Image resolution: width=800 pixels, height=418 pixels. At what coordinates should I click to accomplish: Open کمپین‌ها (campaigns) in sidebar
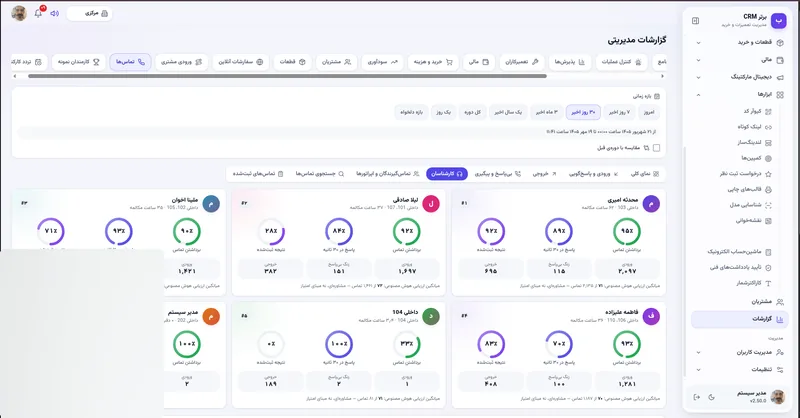coord(756,158)
